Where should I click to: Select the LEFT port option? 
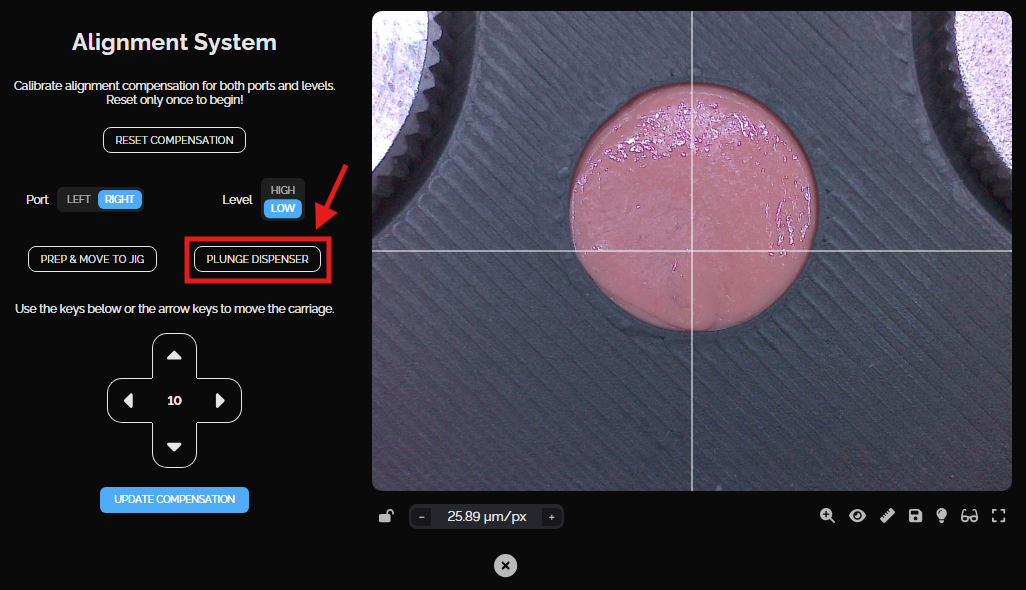tap(78, 199)
